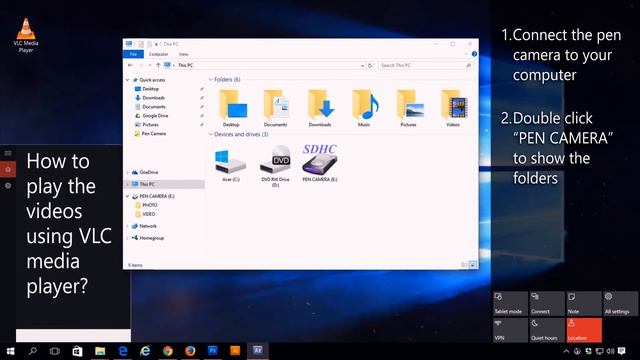Launch Microsoft Edge from taskbar
Screen dimensions: 640x360
coord(122,351)
